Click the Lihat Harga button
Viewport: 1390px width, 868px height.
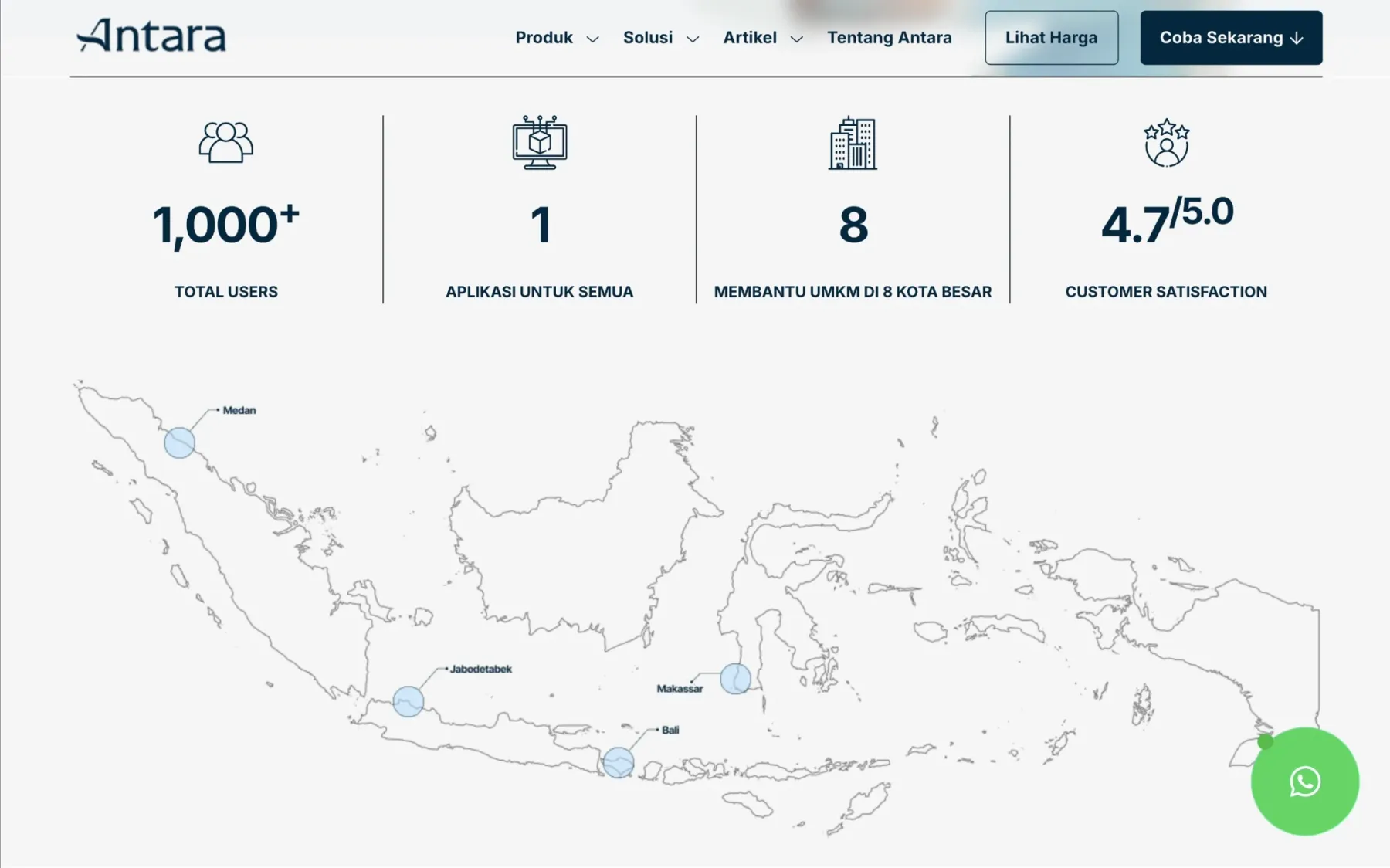tap(1051, 37)
